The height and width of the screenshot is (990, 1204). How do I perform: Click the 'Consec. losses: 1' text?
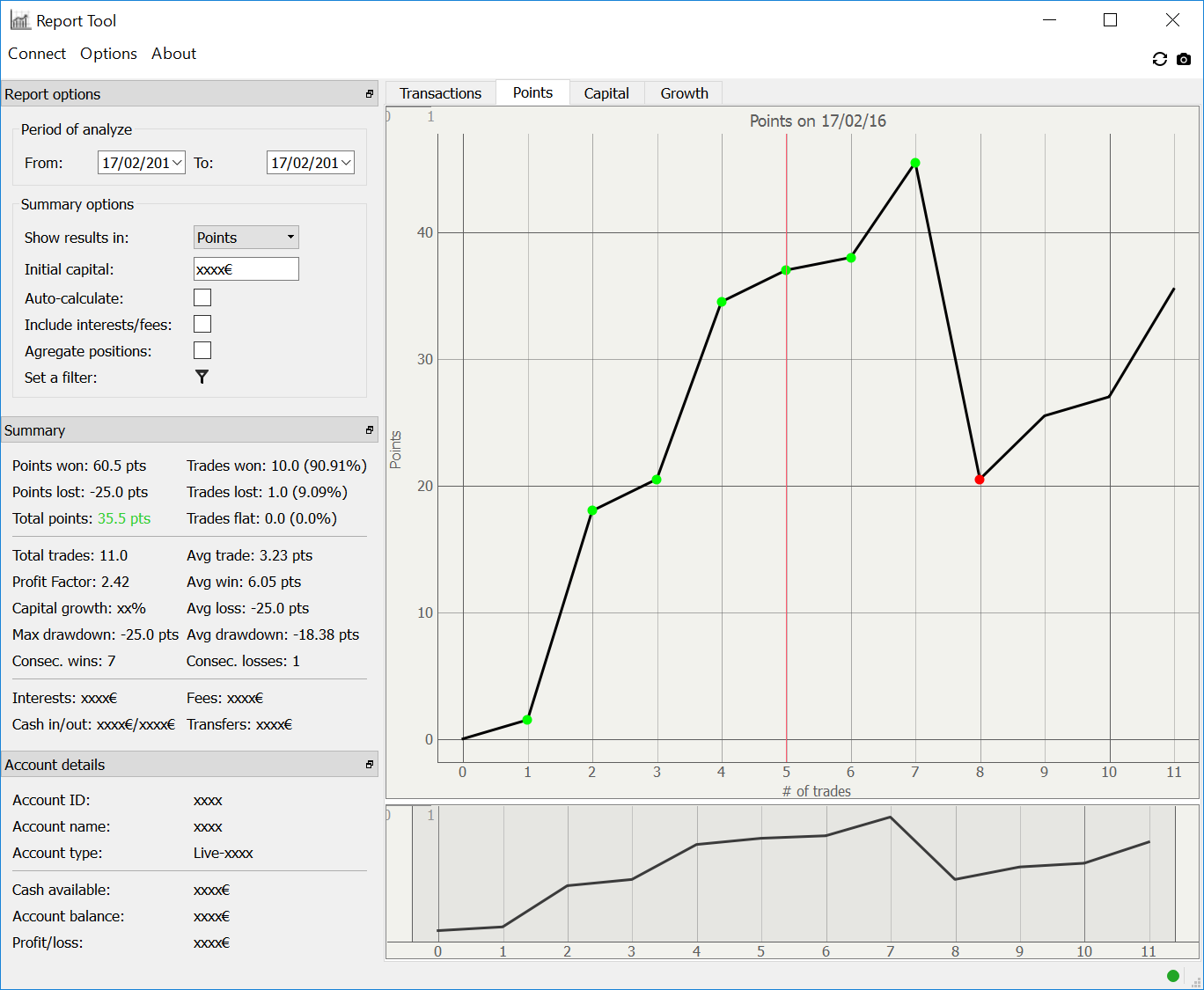pyautogui.click(x=243, y=661)
